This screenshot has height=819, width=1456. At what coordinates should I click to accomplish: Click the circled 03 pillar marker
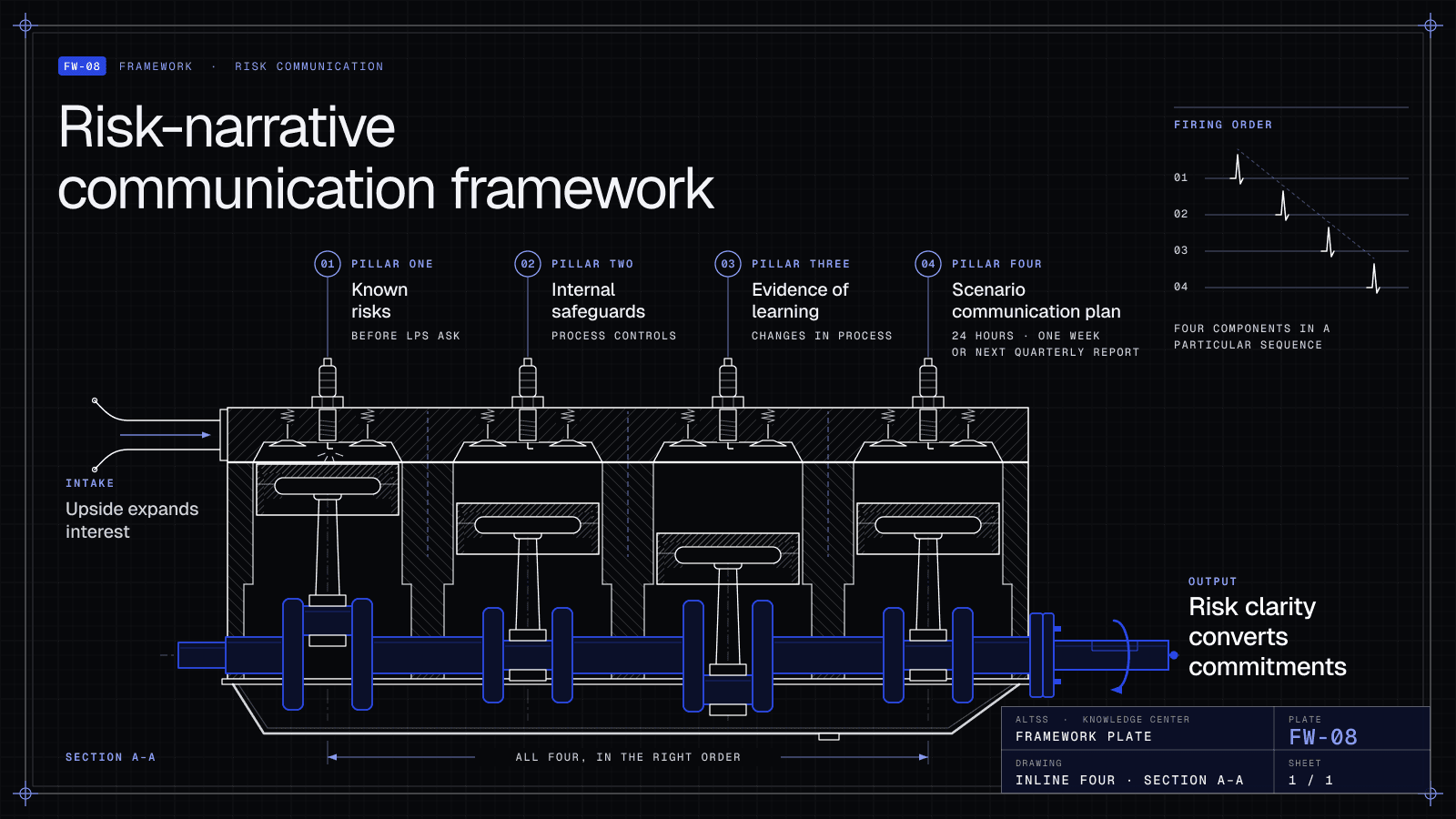point(728,264)
